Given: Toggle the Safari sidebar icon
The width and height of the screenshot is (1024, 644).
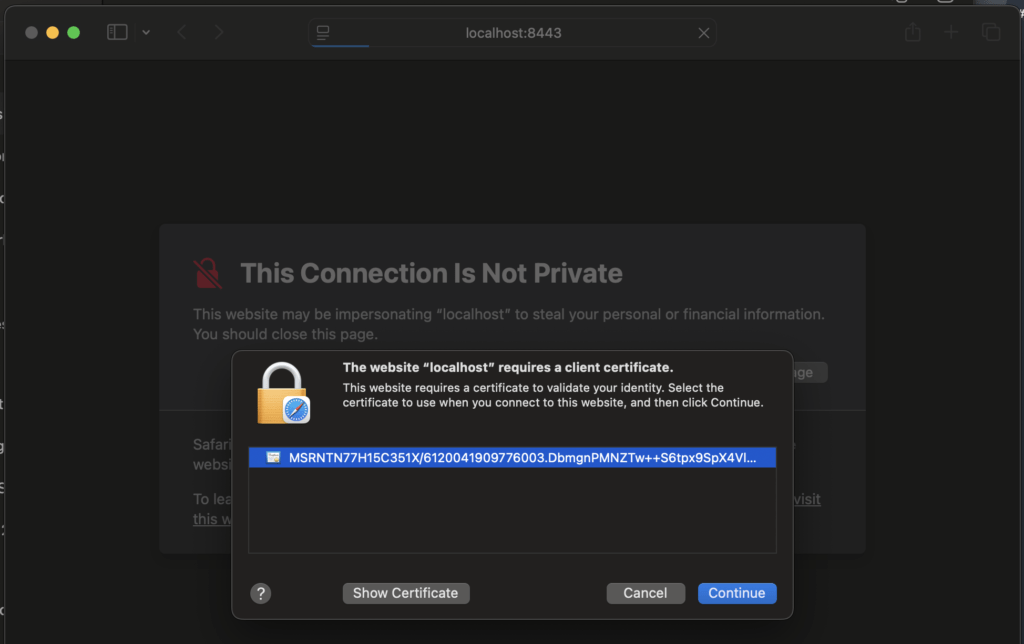Looking at the screenshot, I should (x=117, y=32).
